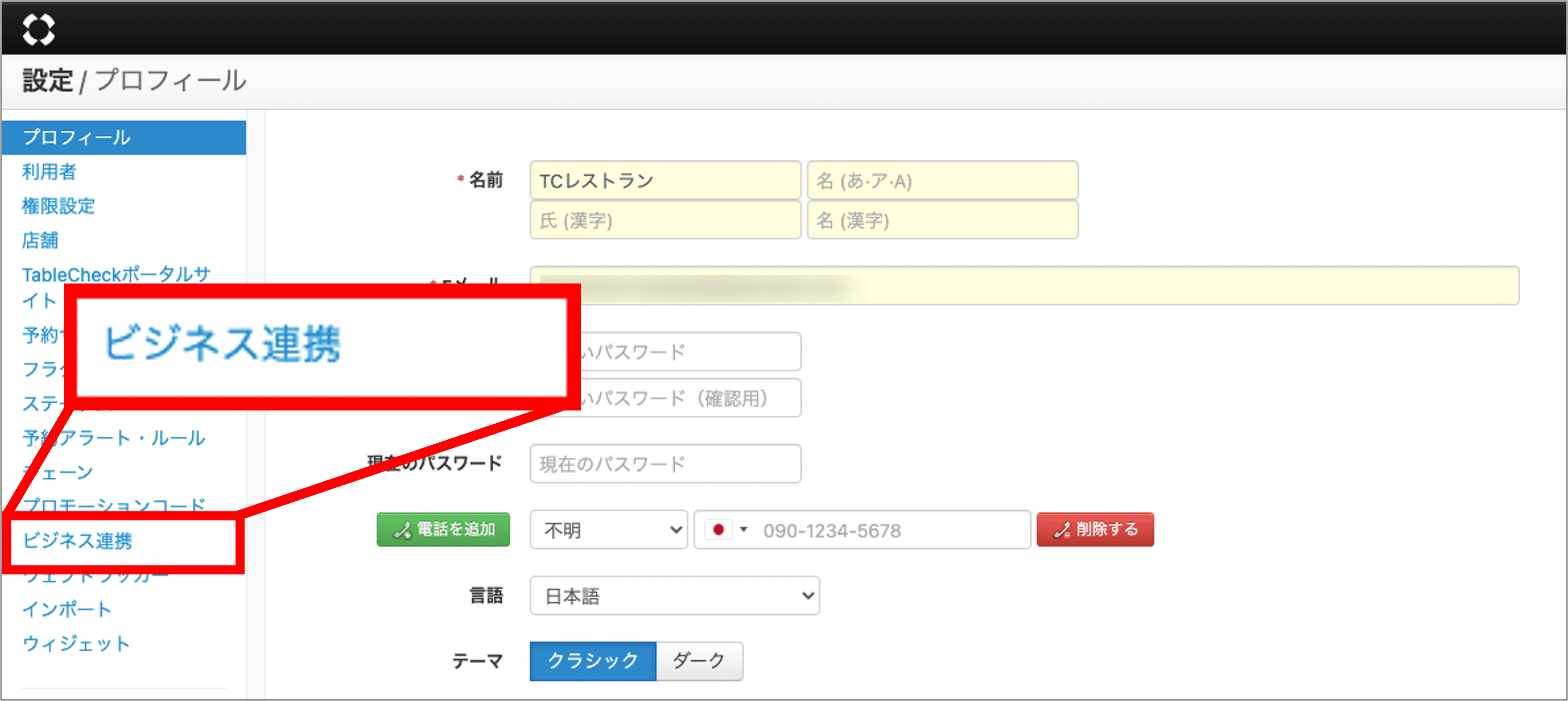Click the red delete phone button
The image size is (1568, 701).
tap(1094, 529)
